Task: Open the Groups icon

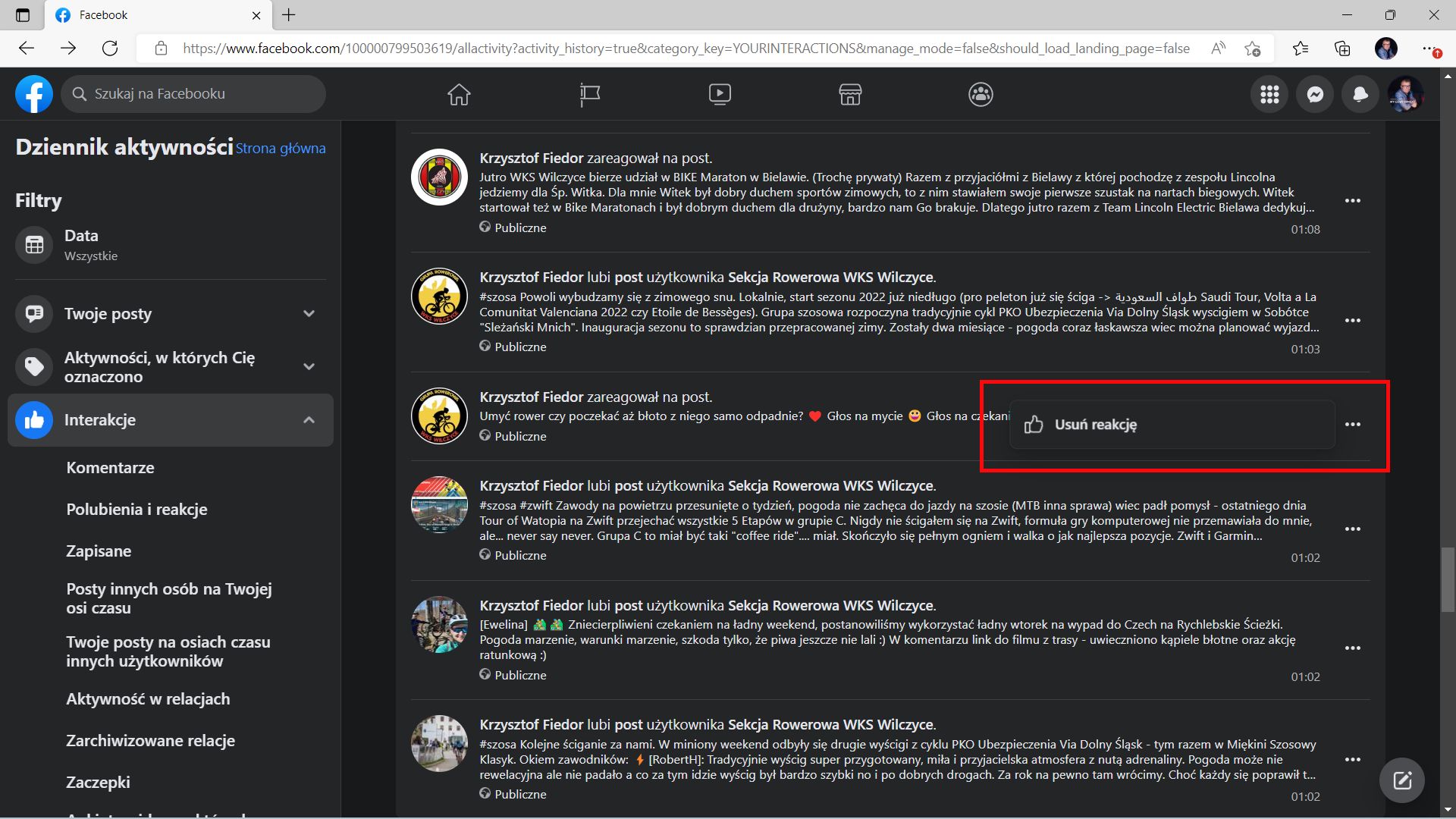Action: pyautogui.click(x=981, y=94)
